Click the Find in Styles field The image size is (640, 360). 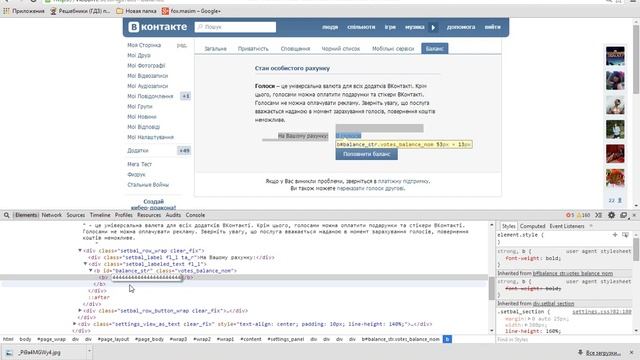[x=563, y=340]
